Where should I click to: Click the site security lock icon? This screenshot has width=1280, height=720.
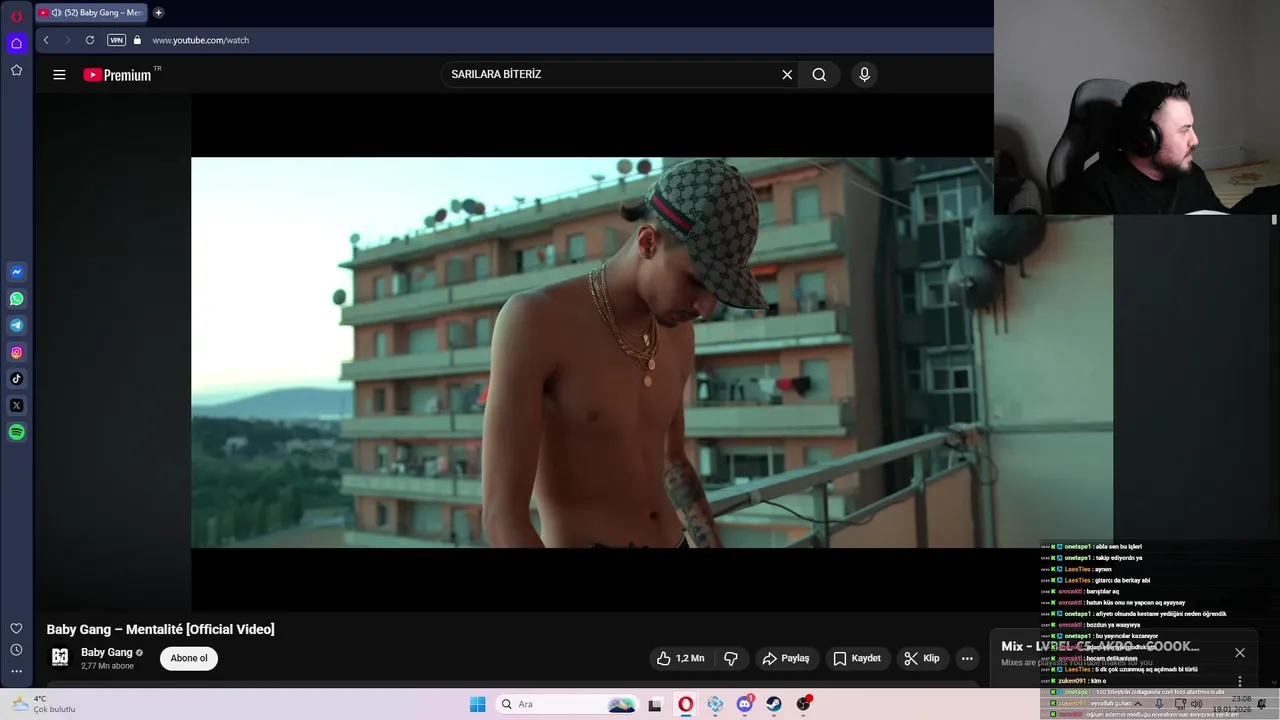click(x=138, y=40)
